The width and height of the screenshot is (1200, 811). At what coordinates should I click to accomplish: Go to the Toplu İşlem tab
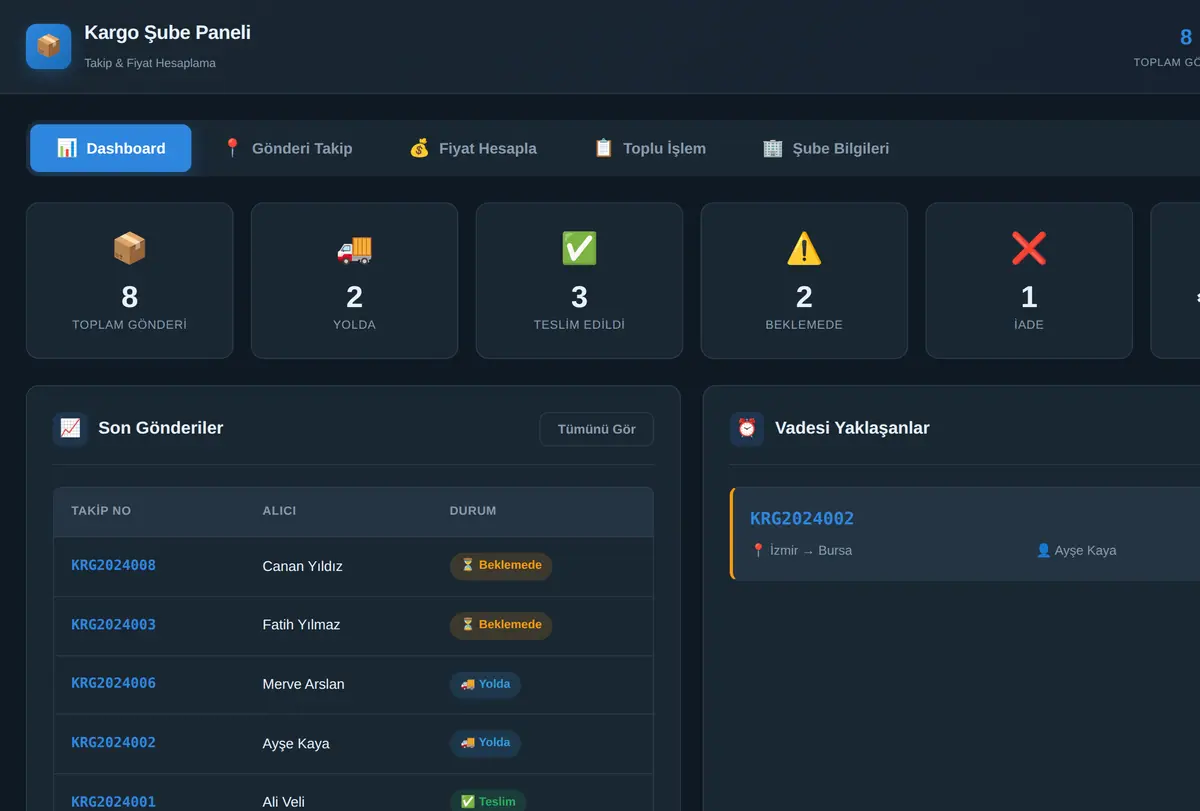click(650, 148)
